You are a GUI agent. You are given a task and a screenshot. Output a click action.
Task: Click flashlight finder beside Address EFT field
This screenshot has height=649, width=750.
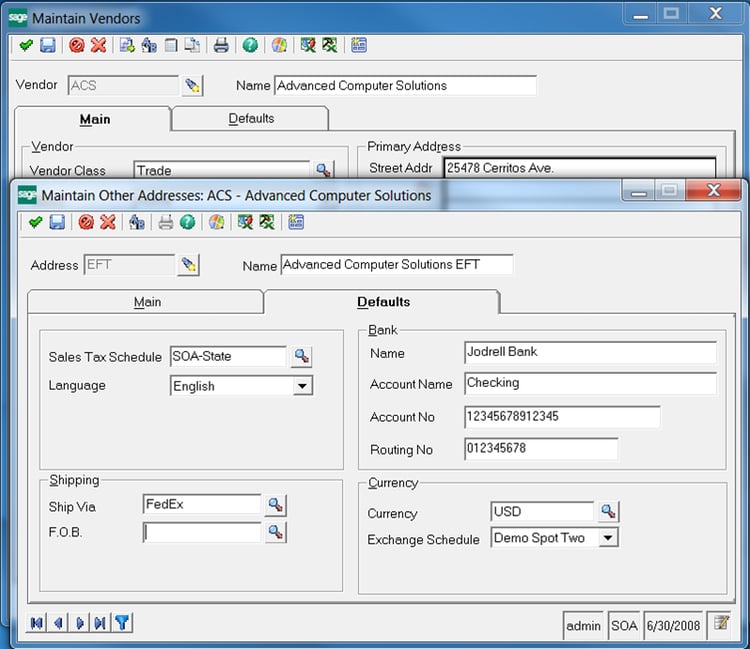pyautogui.click(x=188, y=265)
